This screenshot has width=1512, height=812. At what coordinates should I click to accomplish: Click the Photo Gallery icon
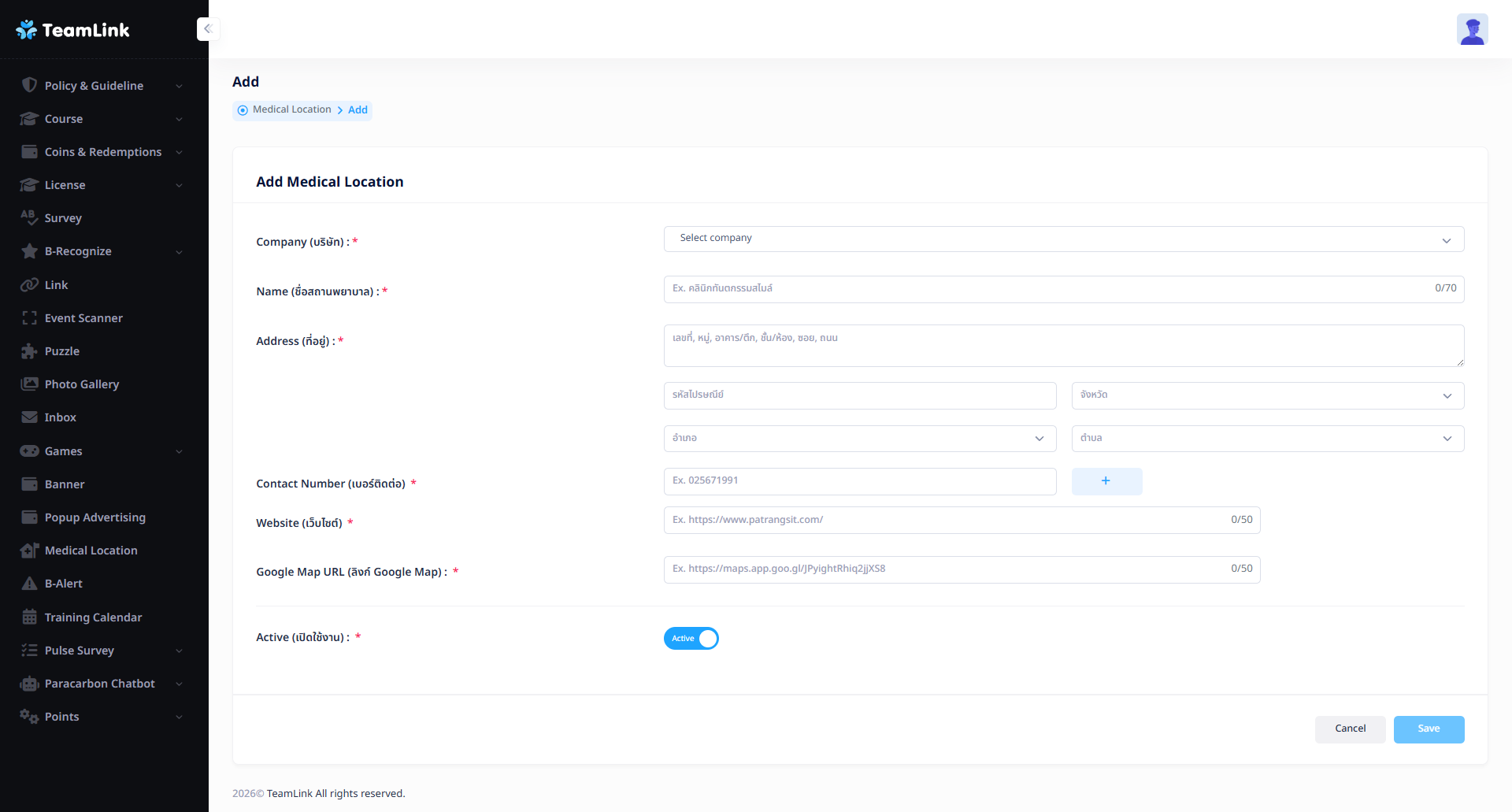click(x=29, y=384)
